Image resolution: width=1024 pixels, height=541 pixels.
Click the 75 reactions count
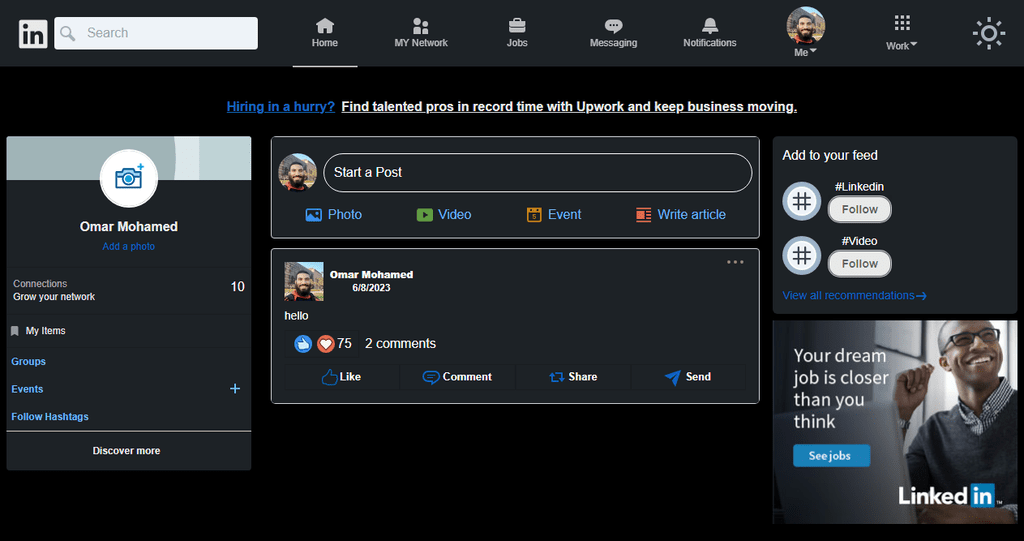344,344
